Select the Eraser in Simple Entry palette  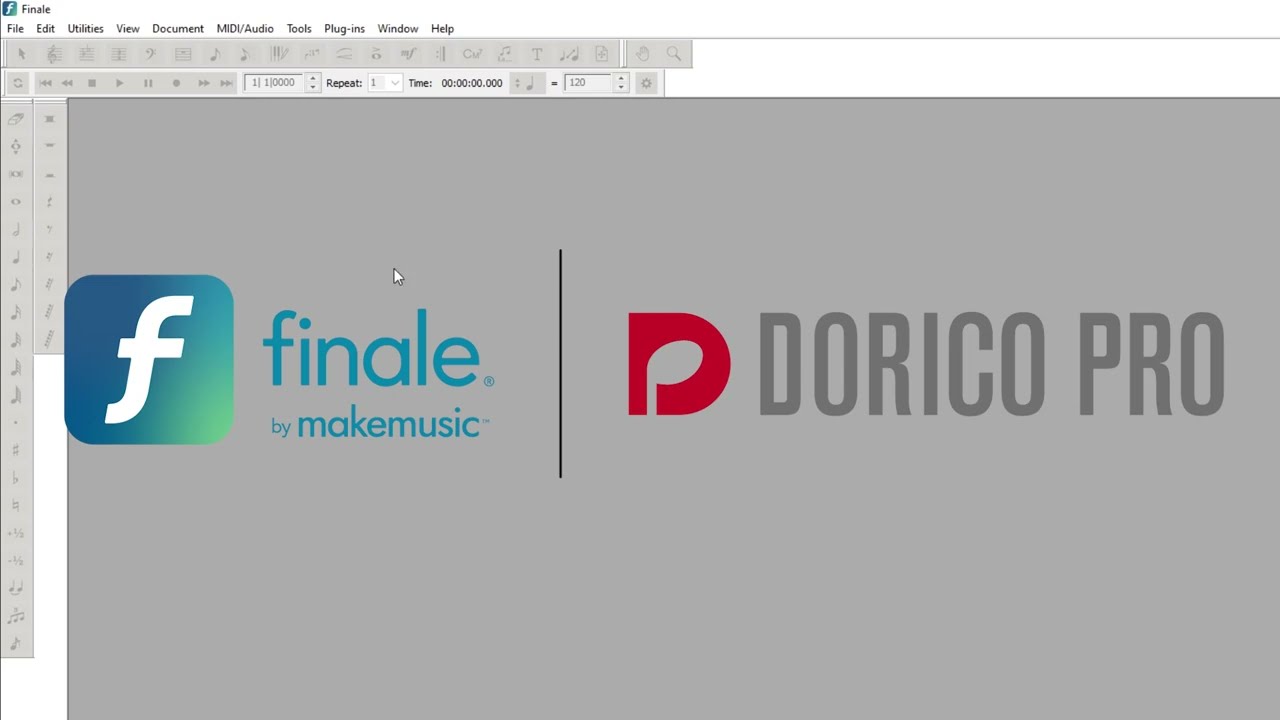tap(15, 118)
